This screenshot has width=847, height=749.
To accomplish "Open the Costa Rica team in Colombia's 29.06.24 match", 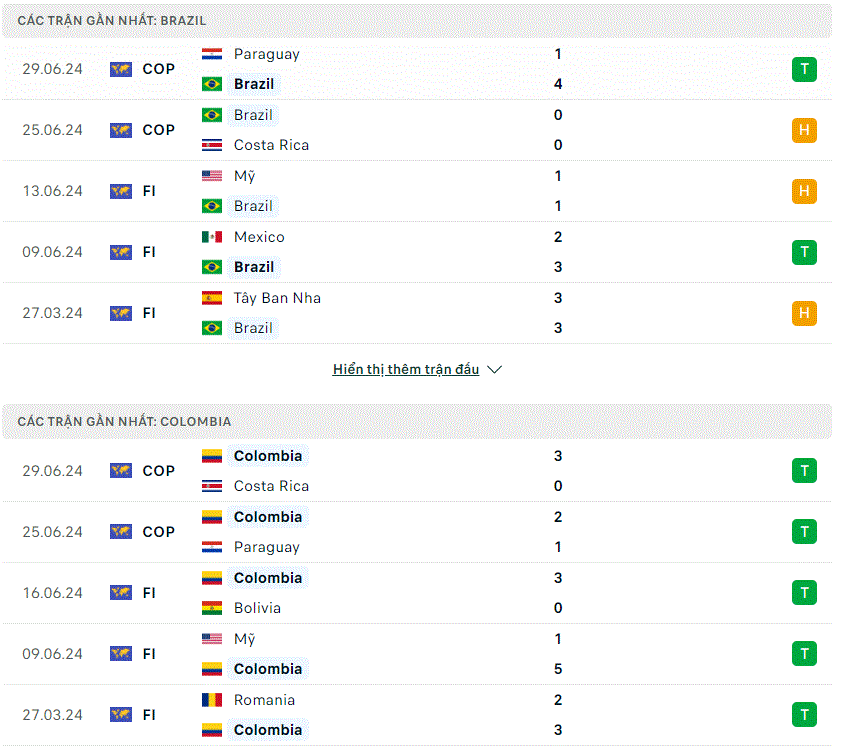I will click(x=271, y=486).
